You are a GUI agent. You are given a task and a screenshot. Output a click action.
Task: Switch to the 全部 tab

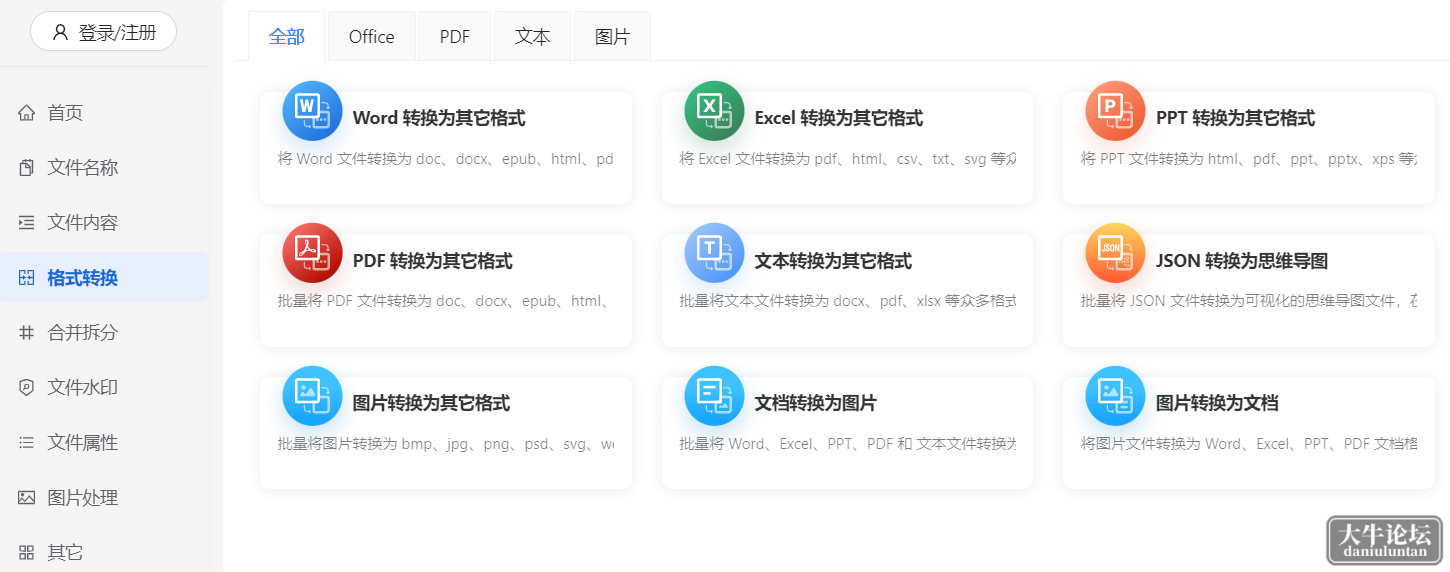click(x=287, y=37)
